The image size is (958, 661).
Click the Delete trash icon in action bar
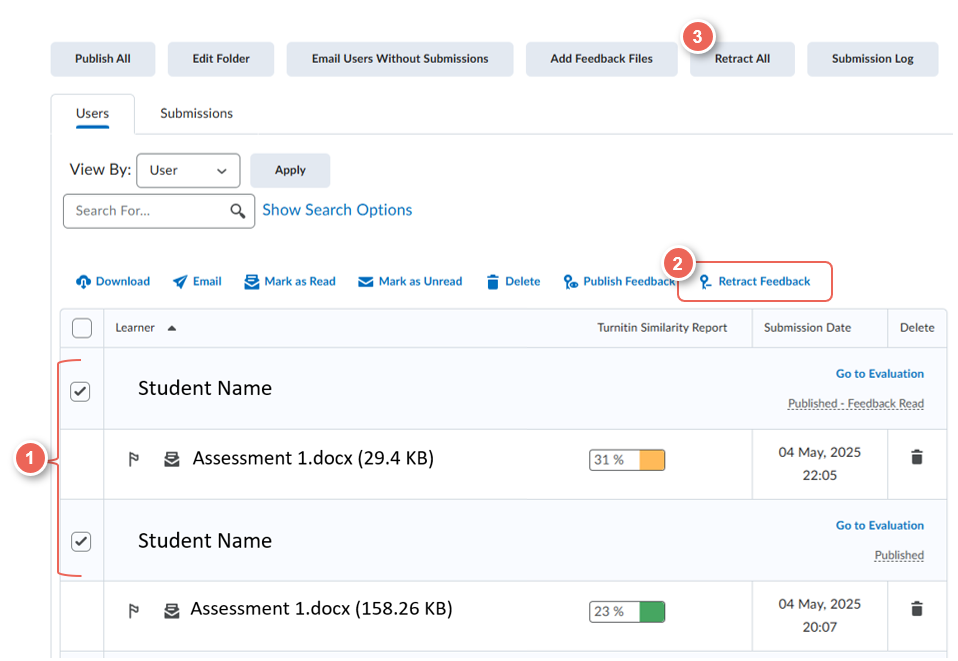click(x=492, y=282)
